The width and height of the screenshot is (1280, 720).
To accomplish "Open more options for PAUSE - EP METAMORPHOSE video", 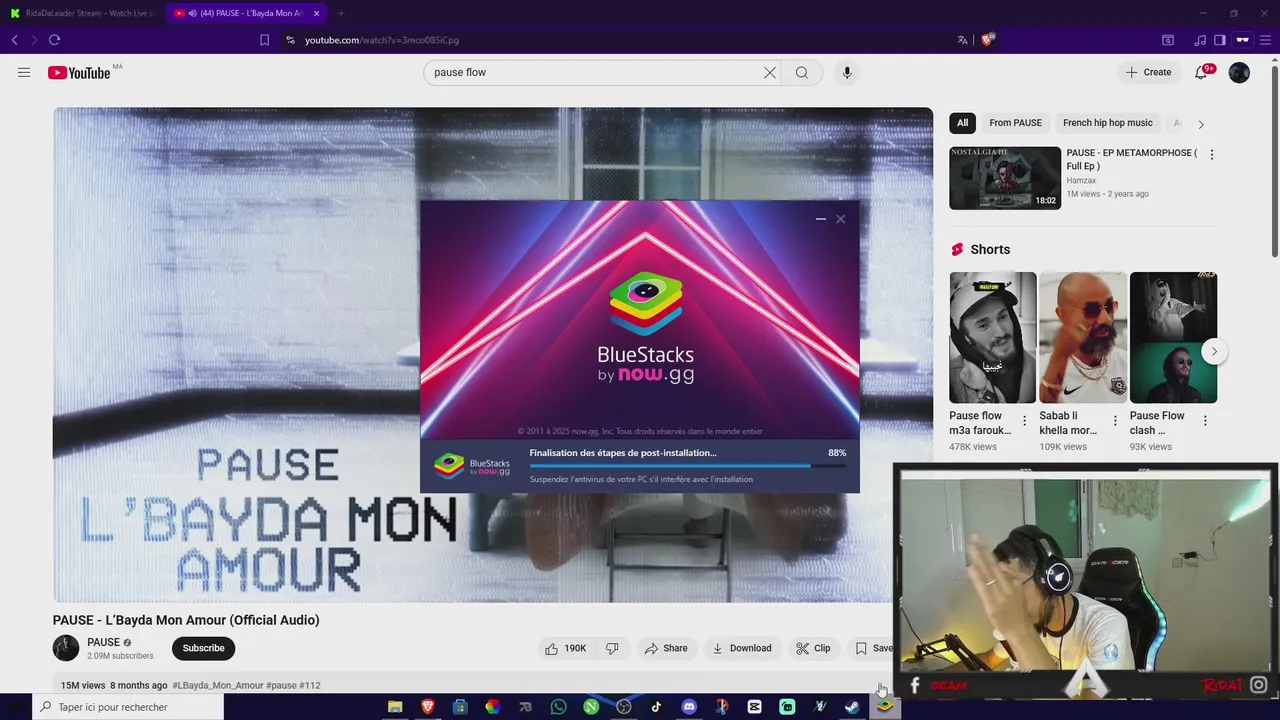I will pyautogui.click(x=1212, y=155).
